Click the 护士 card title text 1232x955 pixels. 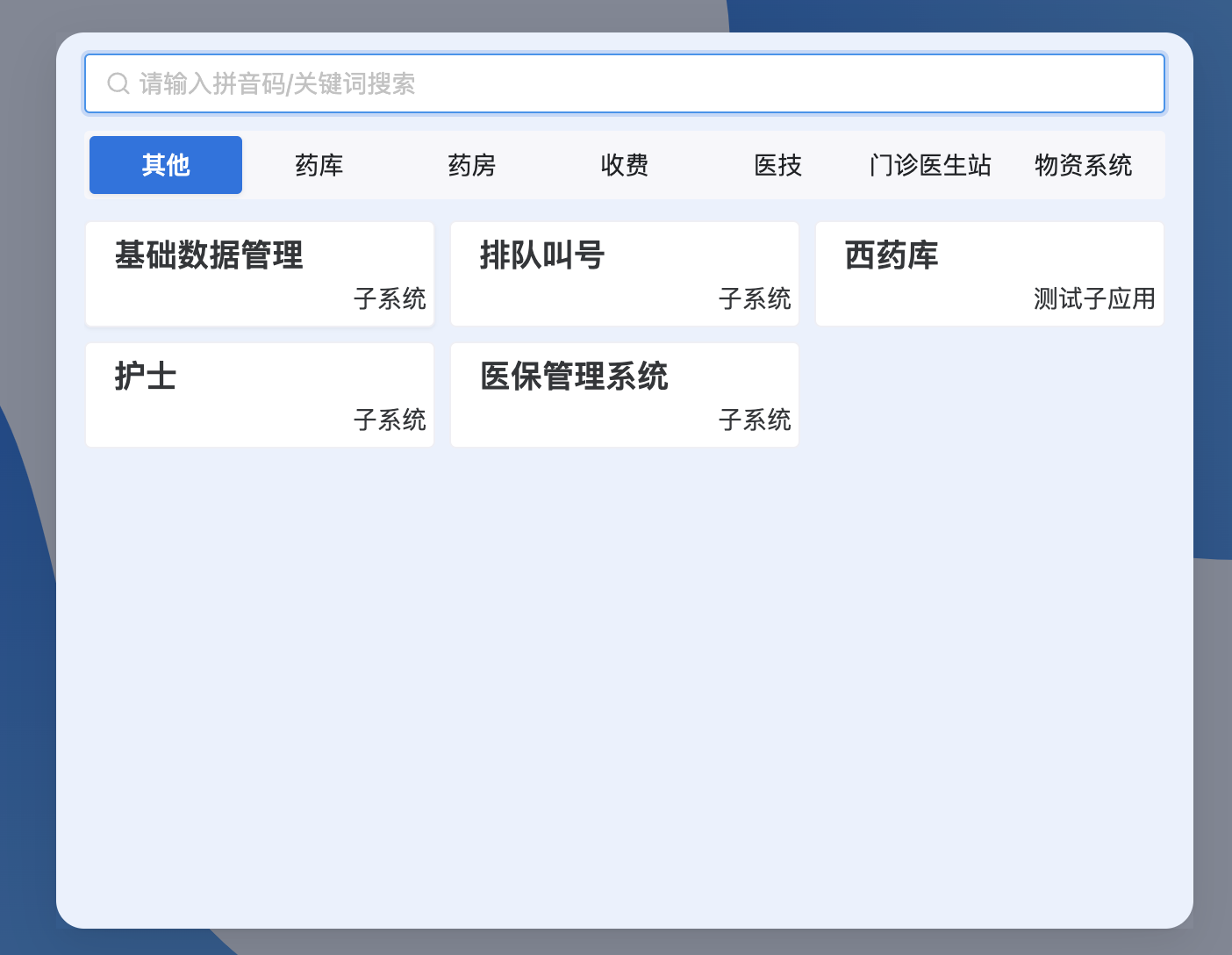(x=146, y=377)
